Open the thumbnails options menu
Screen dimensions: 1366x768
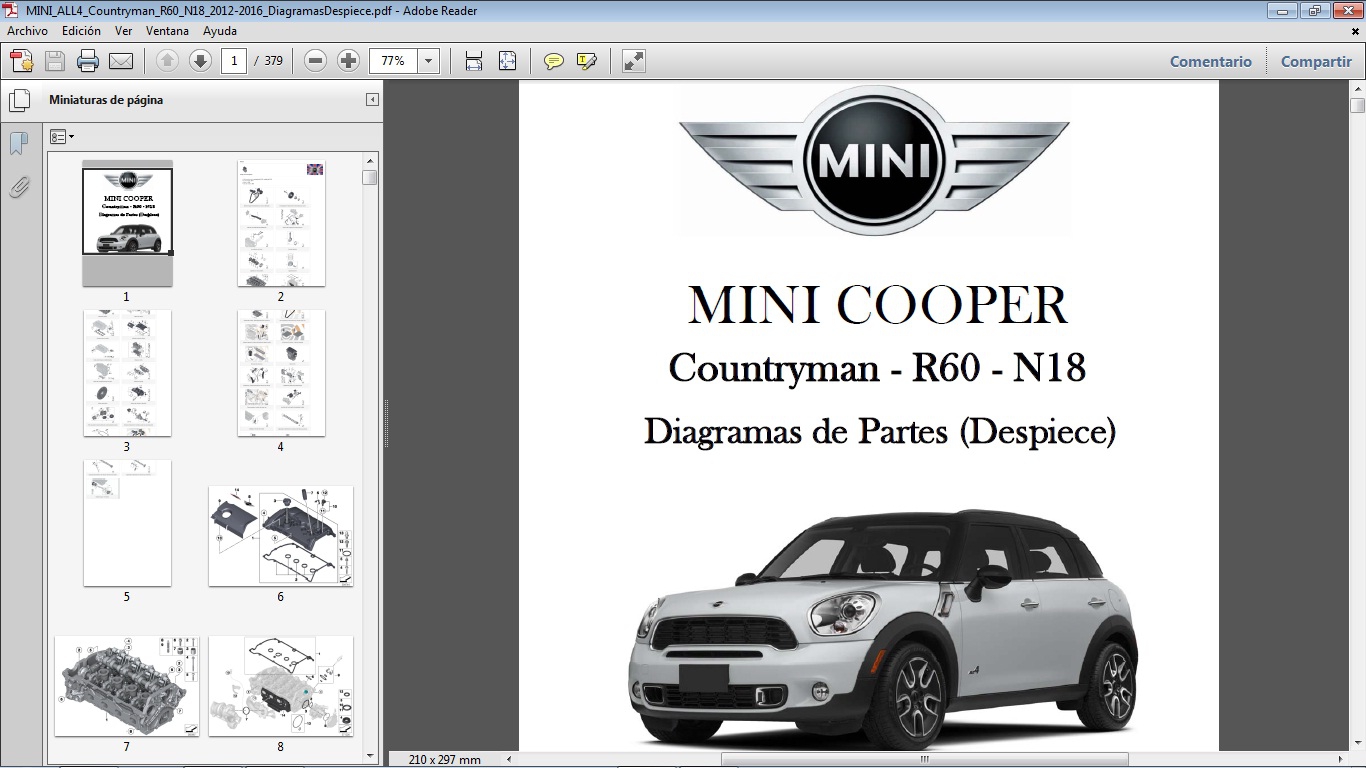(62, 136)
